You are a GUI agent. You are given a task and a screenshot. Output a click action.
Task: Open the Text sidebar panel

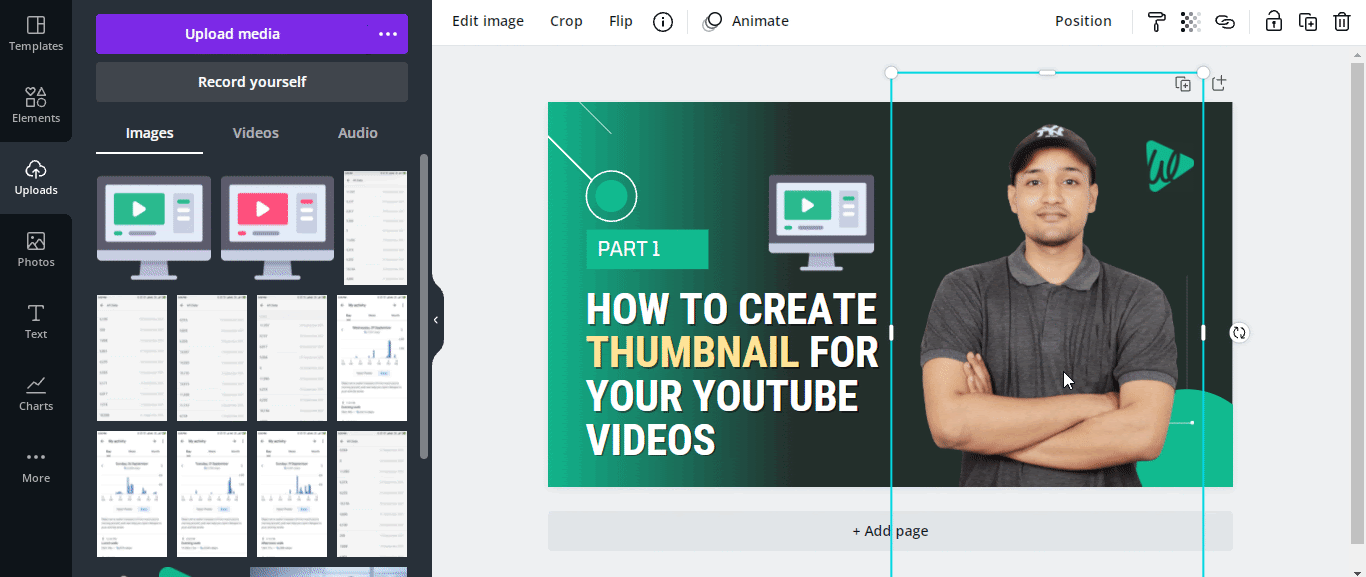click(x=36, y=322)
